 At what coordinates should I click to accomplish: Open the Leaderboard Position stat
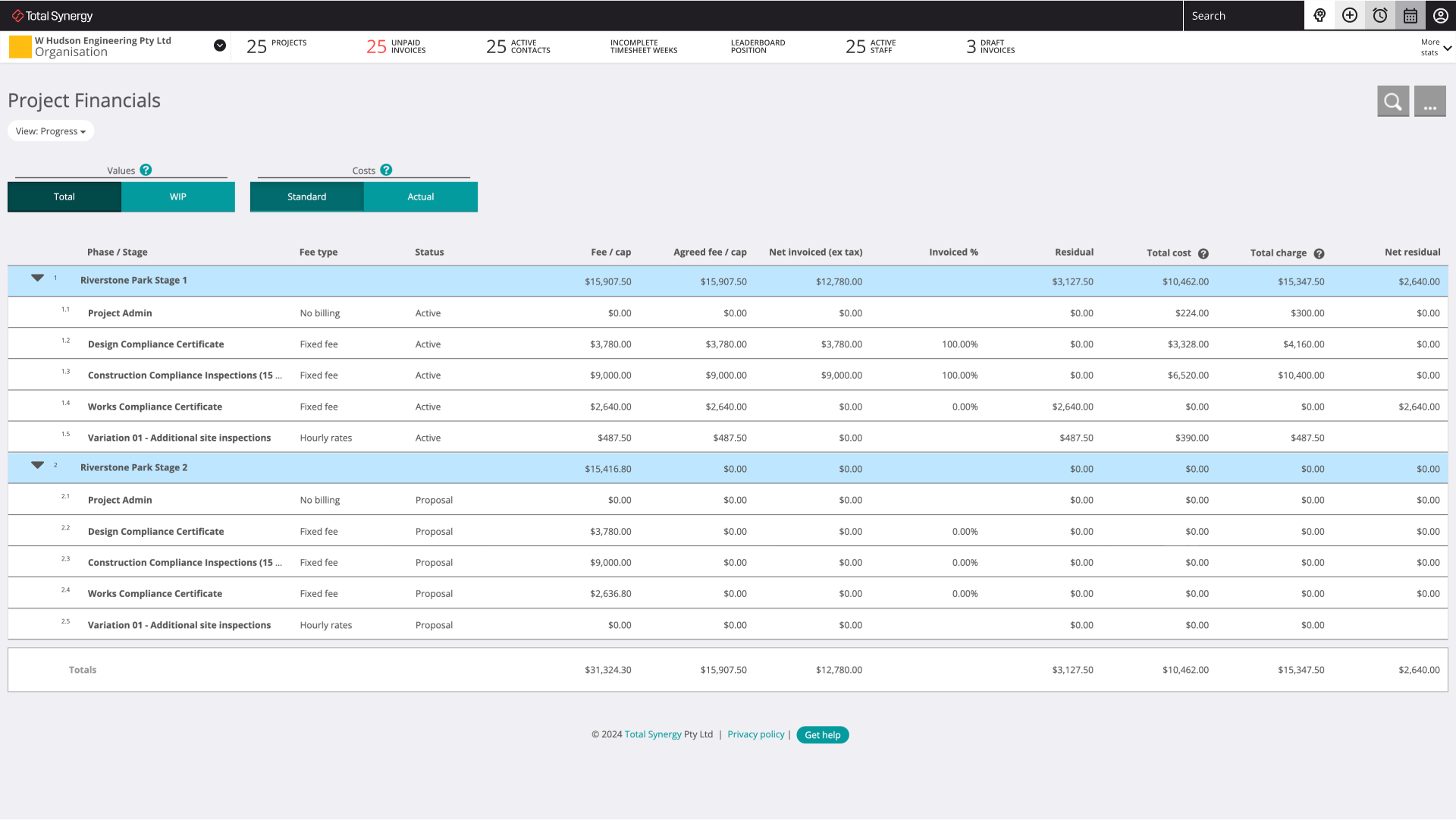(758, 46)
